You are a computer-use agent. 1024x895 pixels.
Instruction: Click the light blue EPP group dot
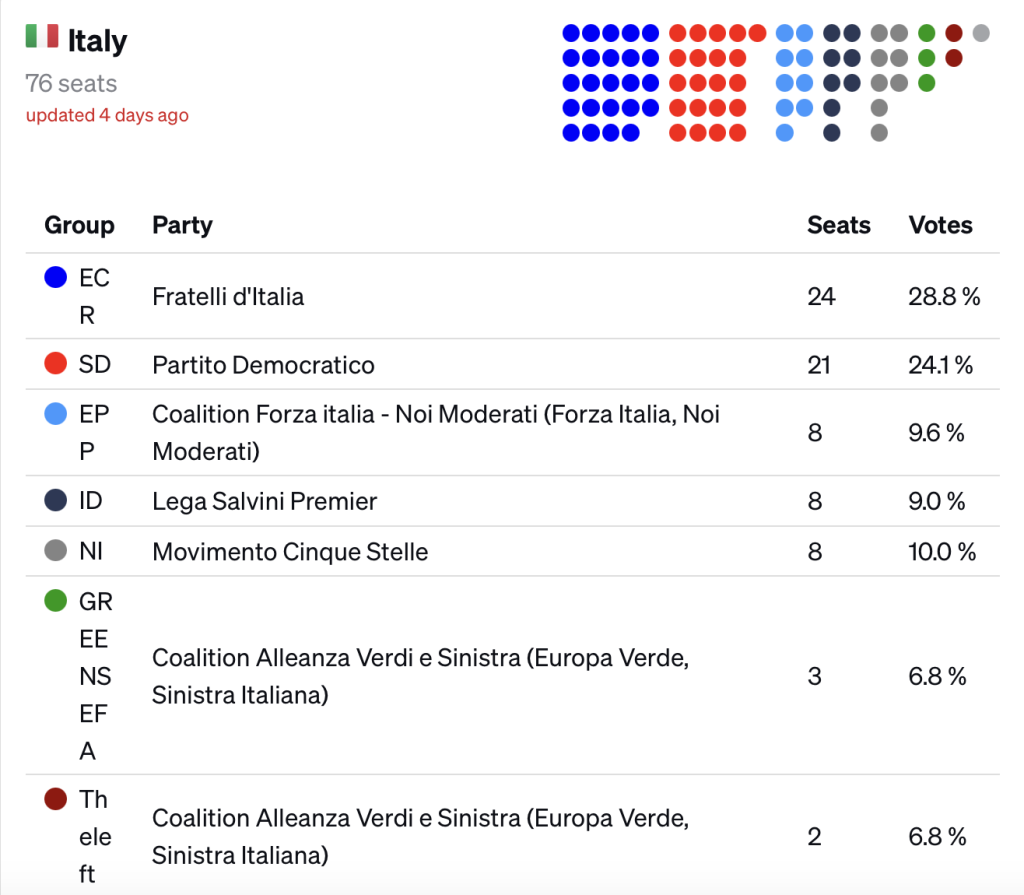pos(56,414)
